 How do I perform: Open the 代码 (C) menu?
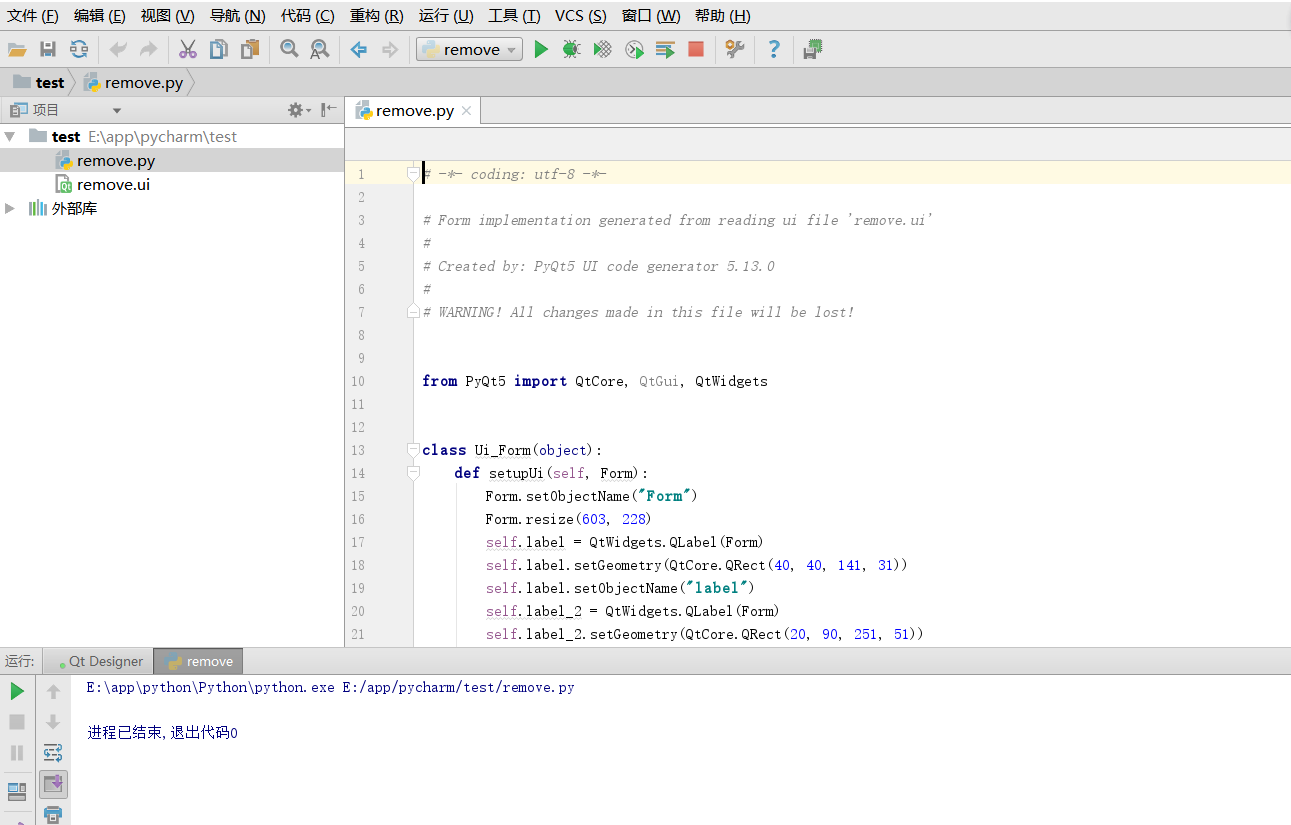308,16
